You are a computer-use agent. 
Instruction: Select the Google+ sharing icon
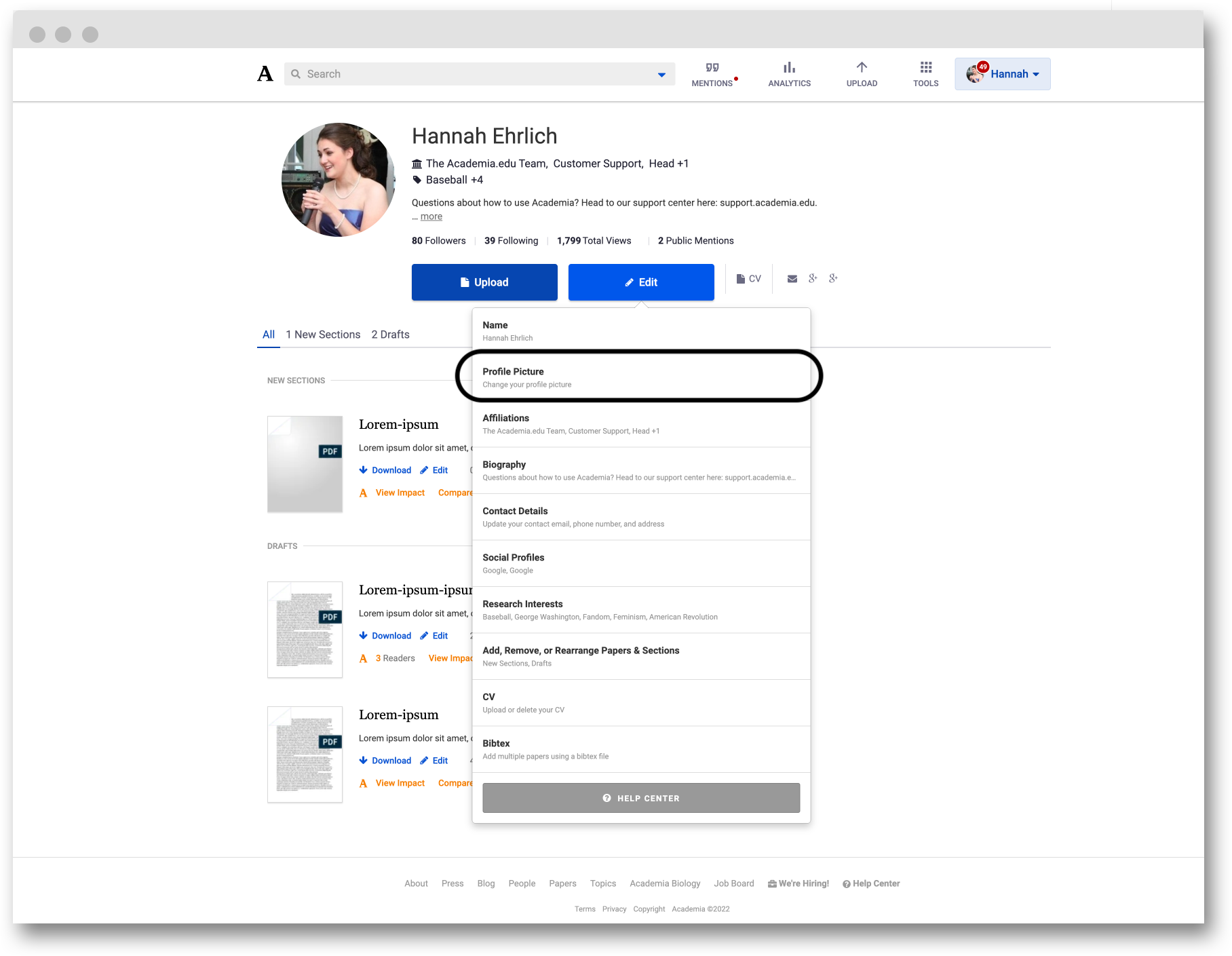tap(812, 278)
